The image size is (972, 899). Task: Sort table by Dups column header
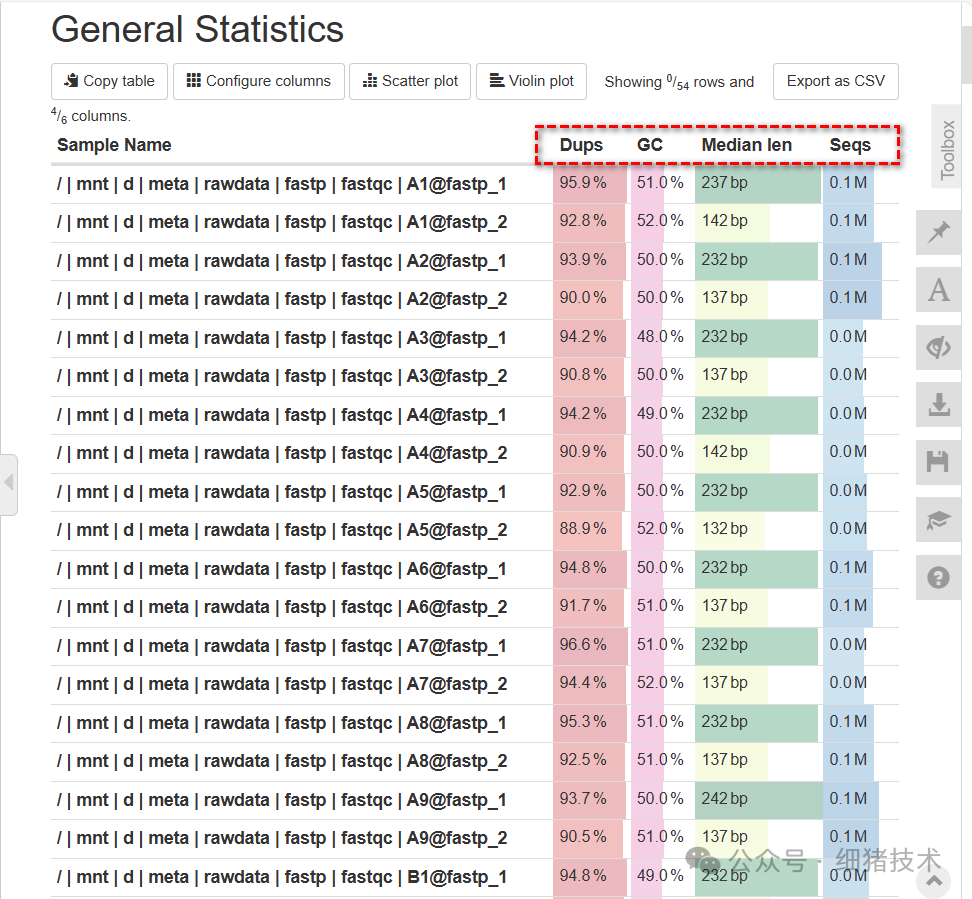pos(581,145)
